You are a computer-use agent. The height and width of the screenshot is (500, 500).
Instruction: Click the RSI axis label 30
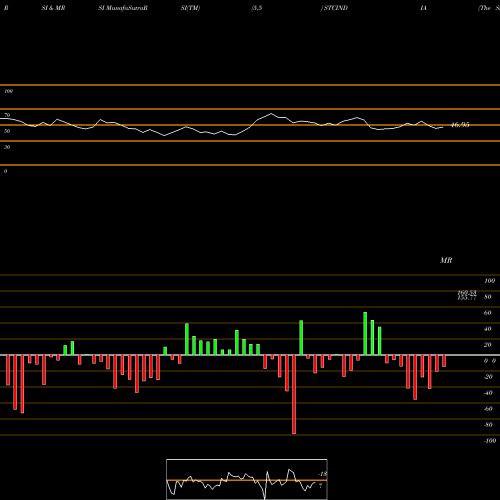click(x=7, y=147)
